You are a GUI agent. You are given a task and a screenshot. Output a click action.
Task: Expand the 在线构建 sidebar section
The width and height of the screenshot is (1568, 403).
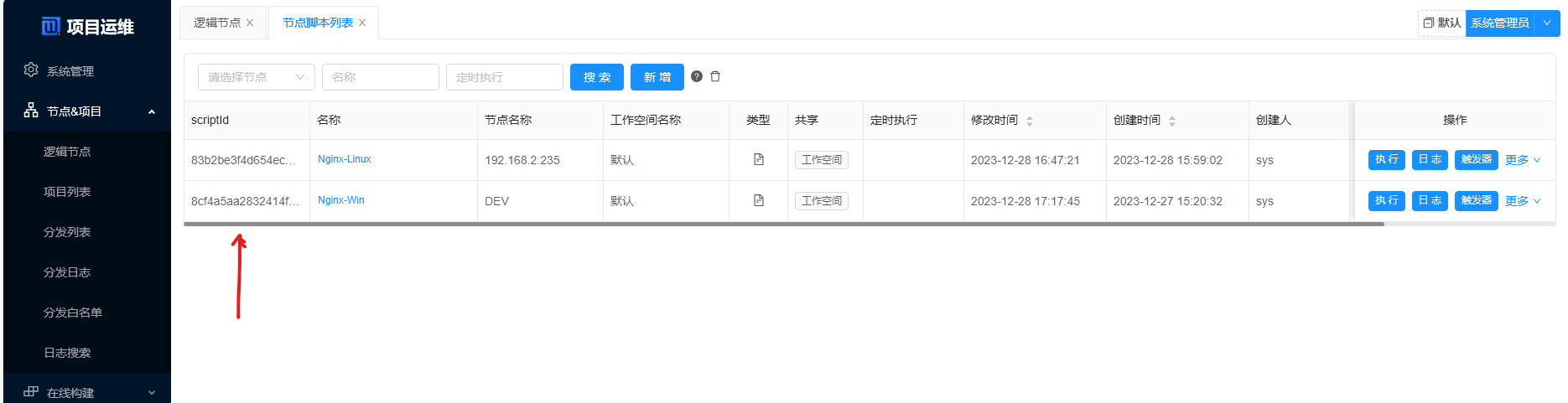152,392
